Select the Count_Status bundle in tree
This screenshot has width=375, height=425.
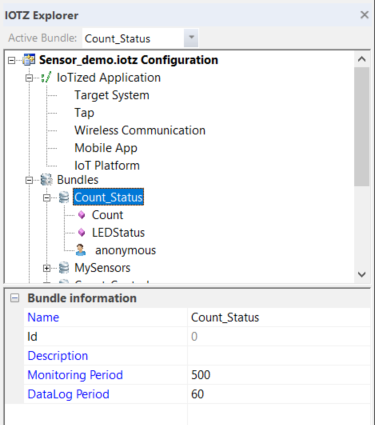[108, 197]
